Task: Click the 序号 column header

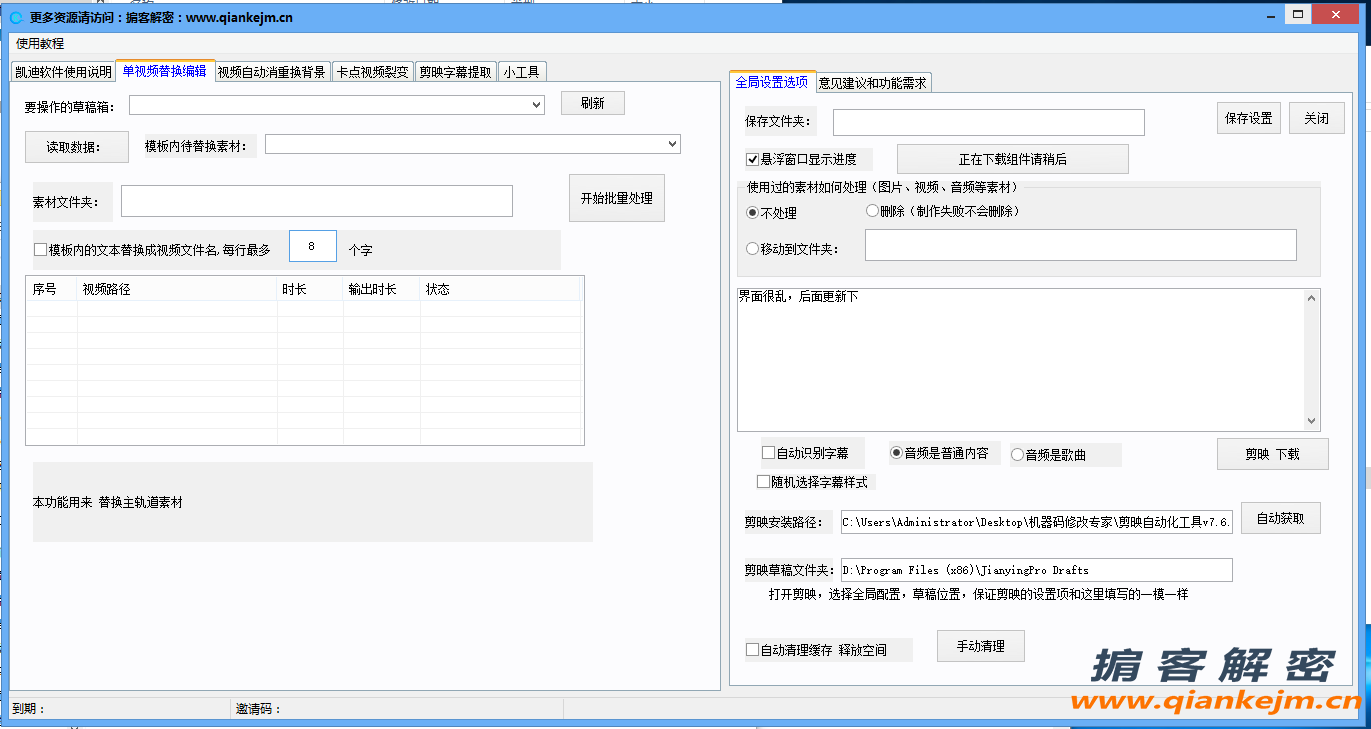Action: pos(52,289)
